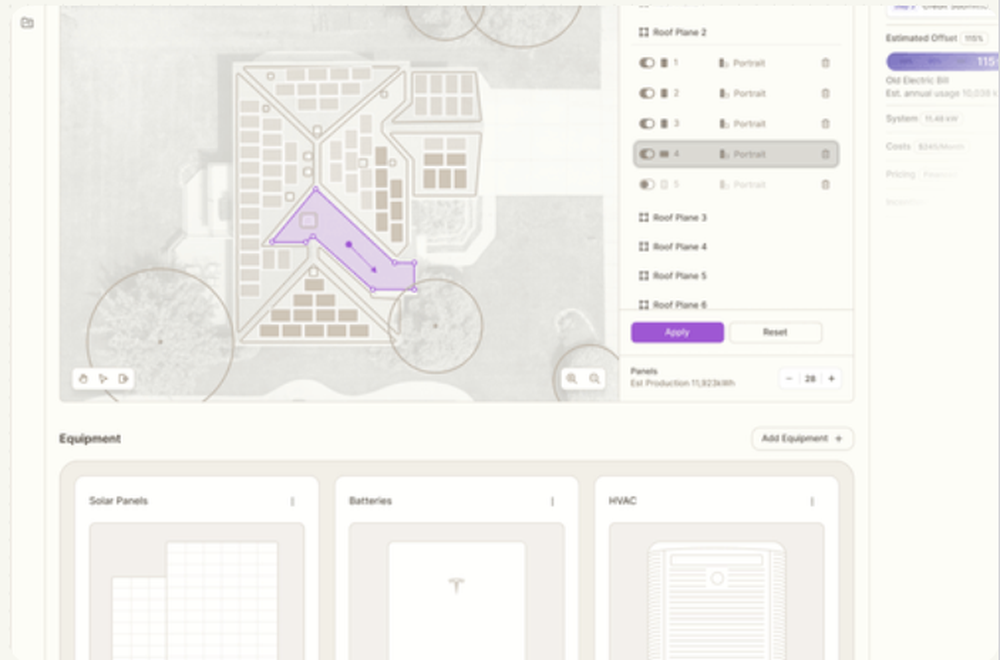1000x660 pixels.
Task: Click the Estimated Offset progress bar
Action: [x=941, y=62]
